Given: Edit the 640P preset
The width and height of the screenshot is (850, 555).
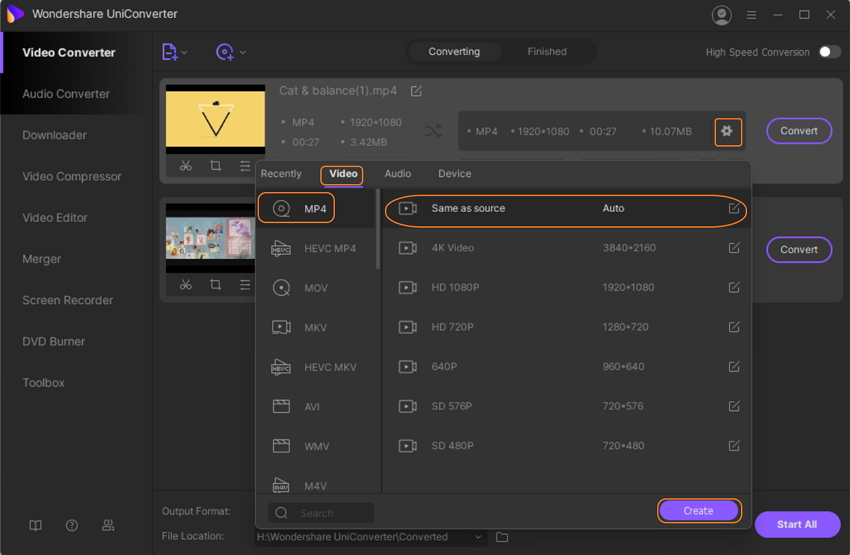Looking at the screenshot, I should 734,366.
